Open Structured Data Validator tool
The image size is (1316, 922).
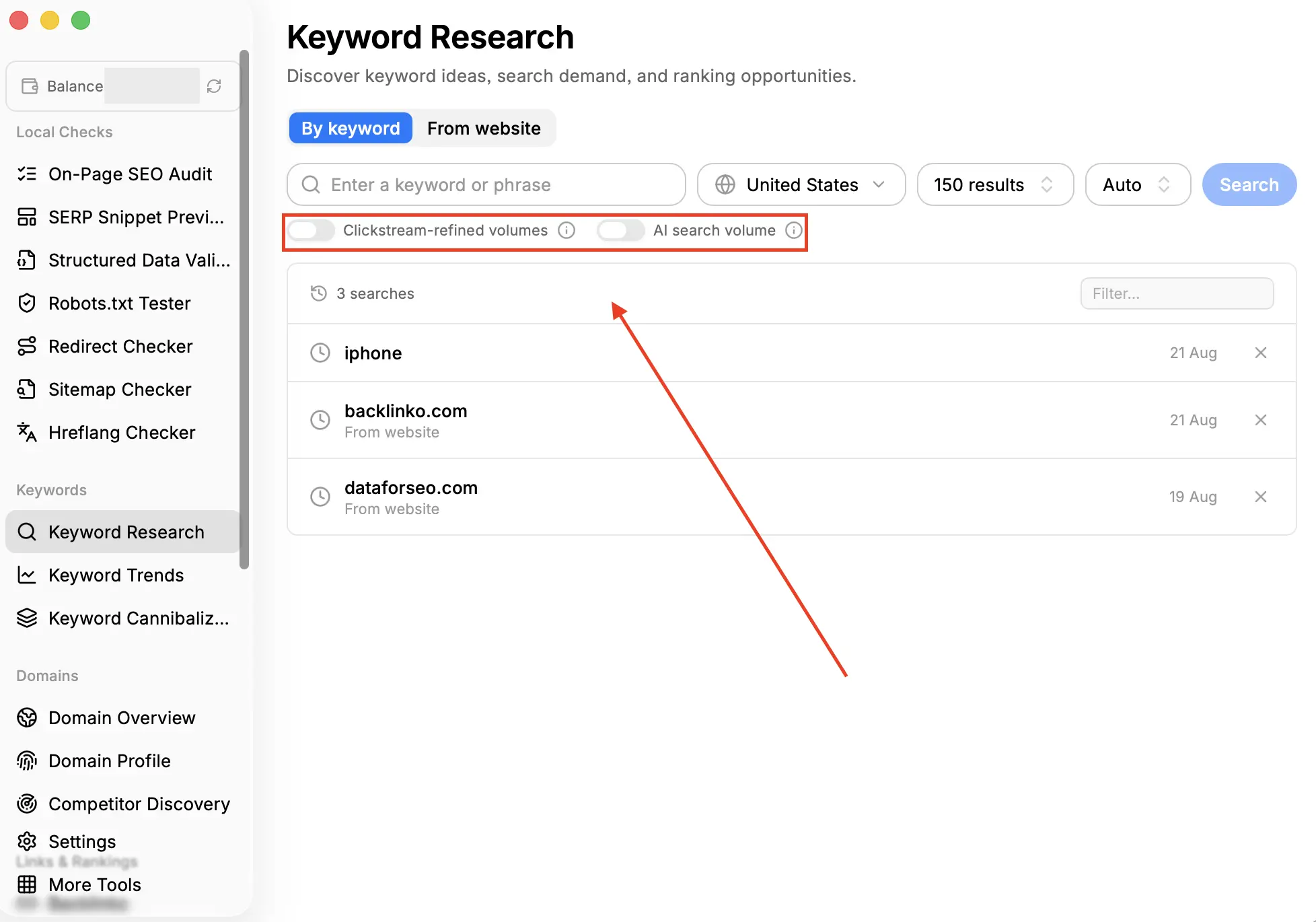tap(122, 260)
